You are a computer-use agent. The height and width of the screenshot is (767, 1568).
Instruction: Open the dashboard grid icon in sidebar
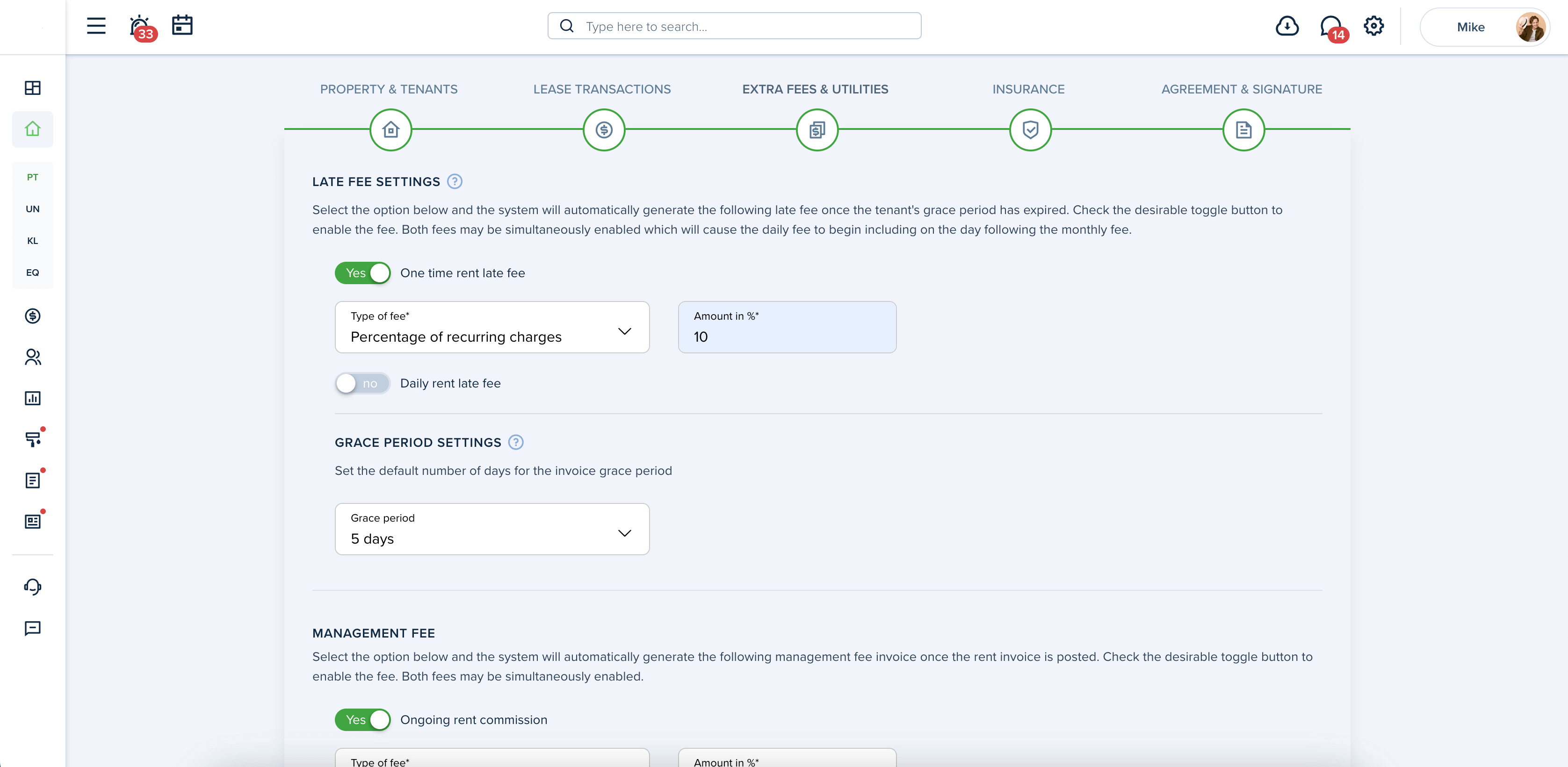pos(33,87)
